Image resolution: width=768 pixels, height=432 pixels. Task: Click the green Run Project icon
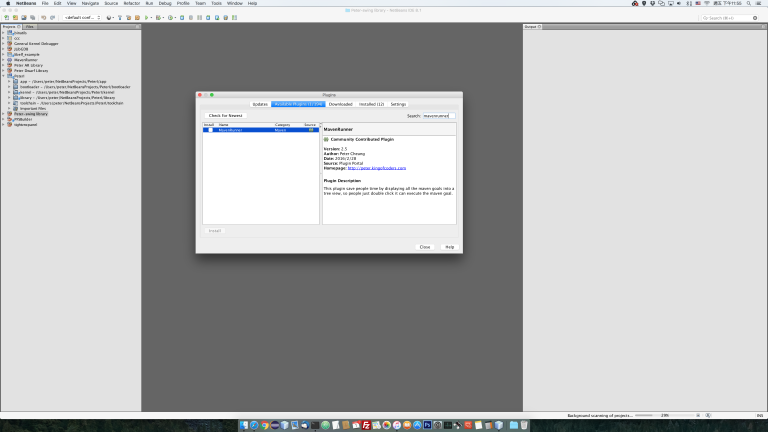pyautogui.click(x=146, y=18)
